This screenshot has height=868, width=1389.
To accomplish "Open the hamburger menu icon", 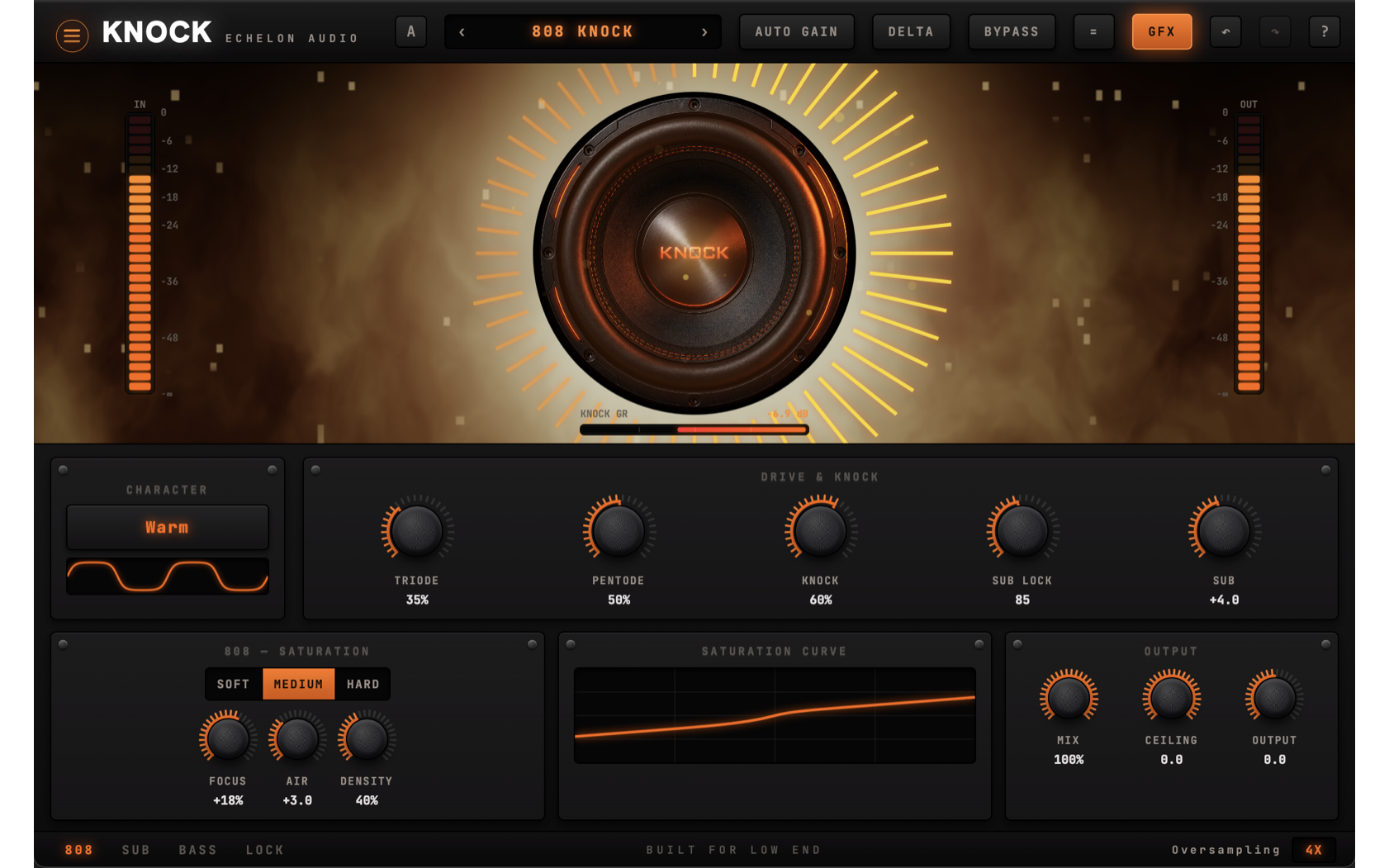I will (72, 36).
